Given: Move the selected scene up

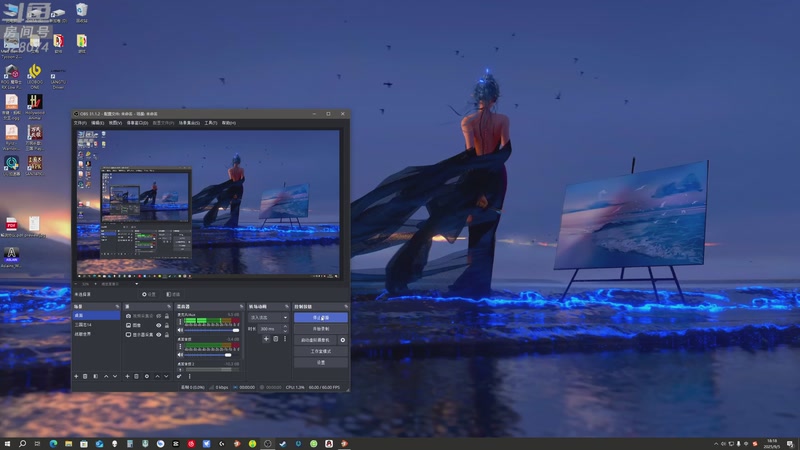Looking at the screenshot, I should [x=106, y=377].
